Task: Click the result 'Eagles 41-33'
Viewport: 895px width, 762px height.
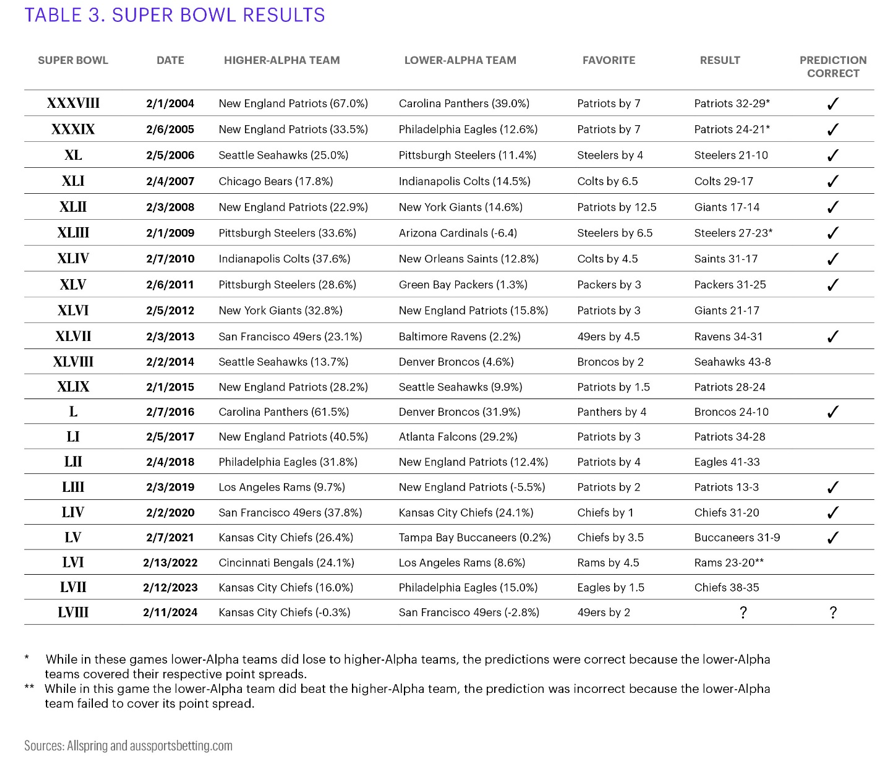Action: (727, 462)
